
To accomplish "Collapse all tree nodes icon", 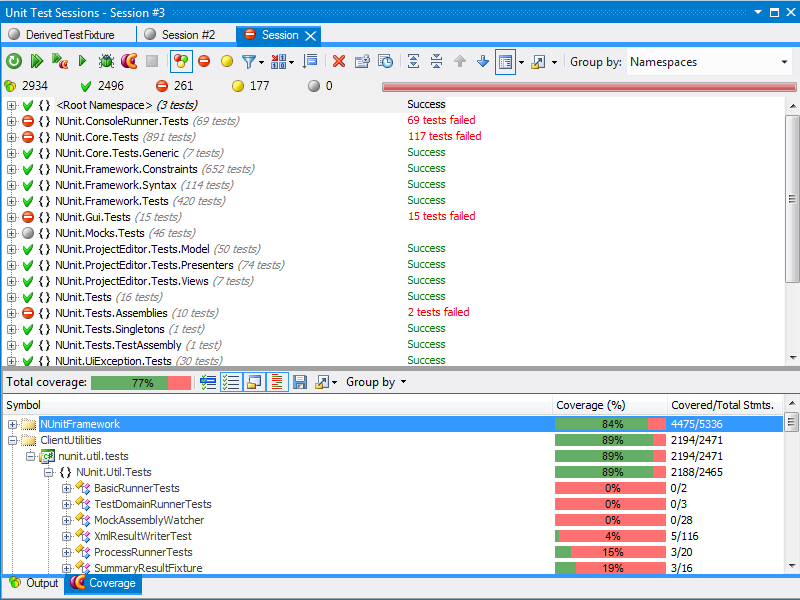I will pos(437,62).
